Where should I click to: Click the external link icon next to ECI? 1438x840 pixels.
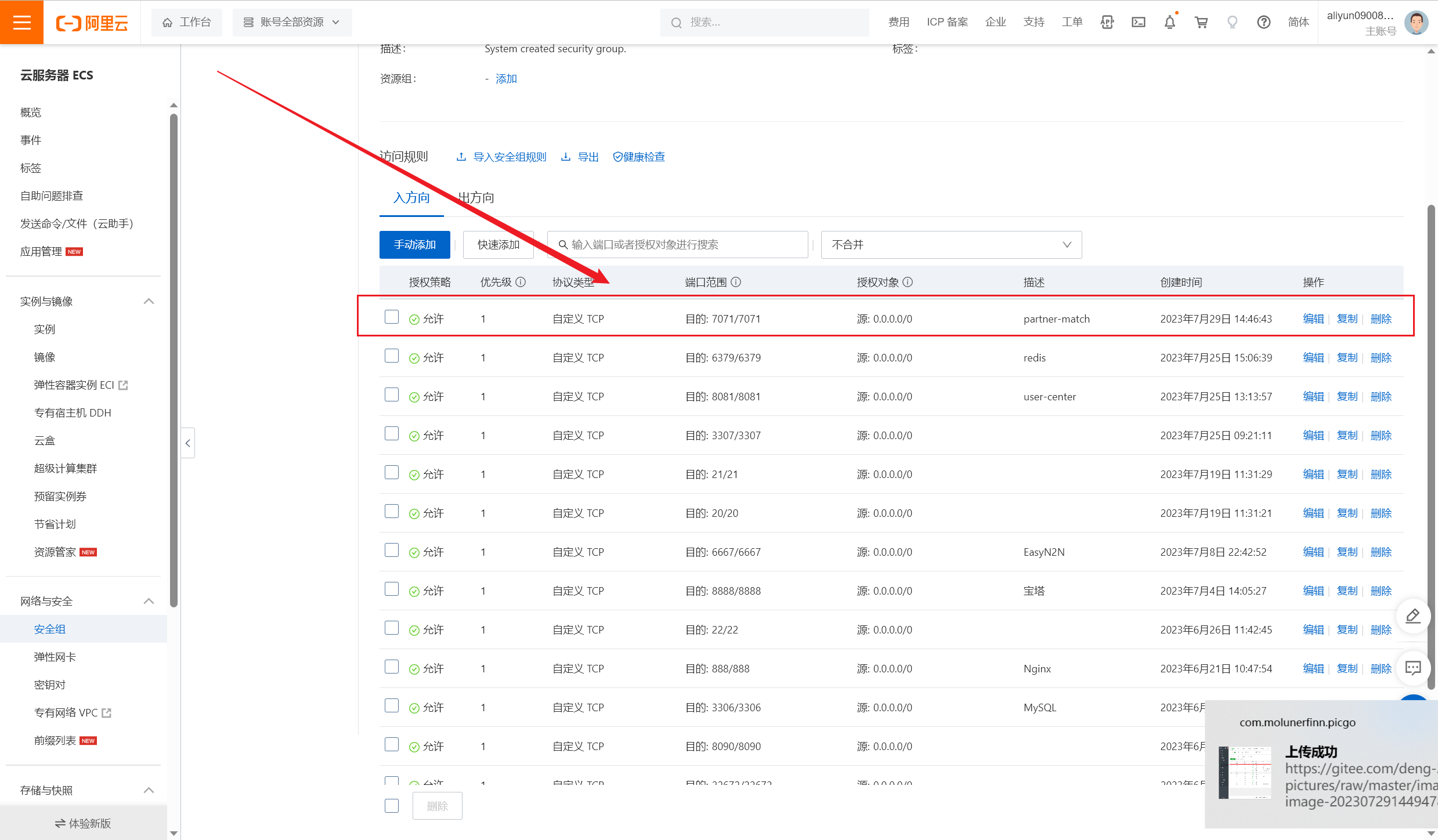click(123, 385)
